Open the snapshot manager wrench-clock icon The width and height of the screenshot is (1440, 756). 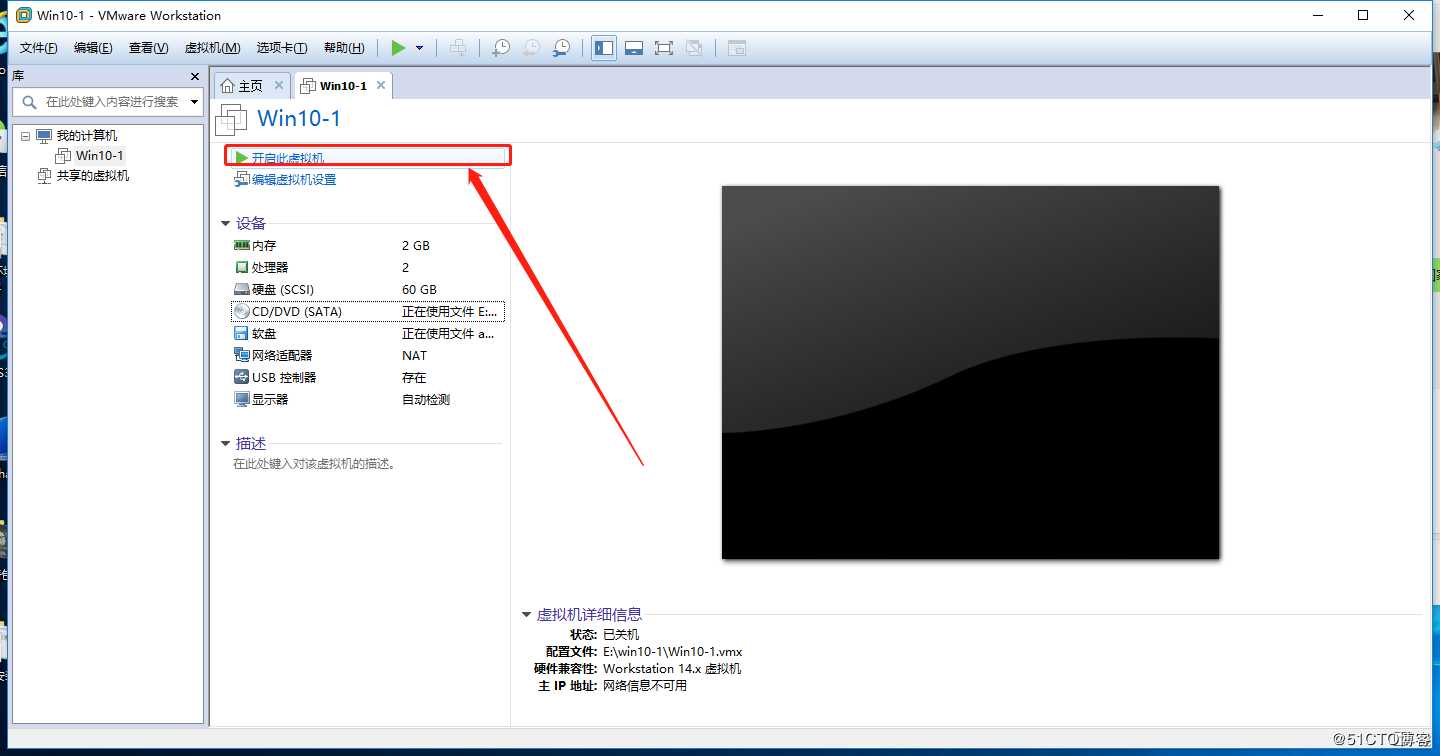(563, 48)
